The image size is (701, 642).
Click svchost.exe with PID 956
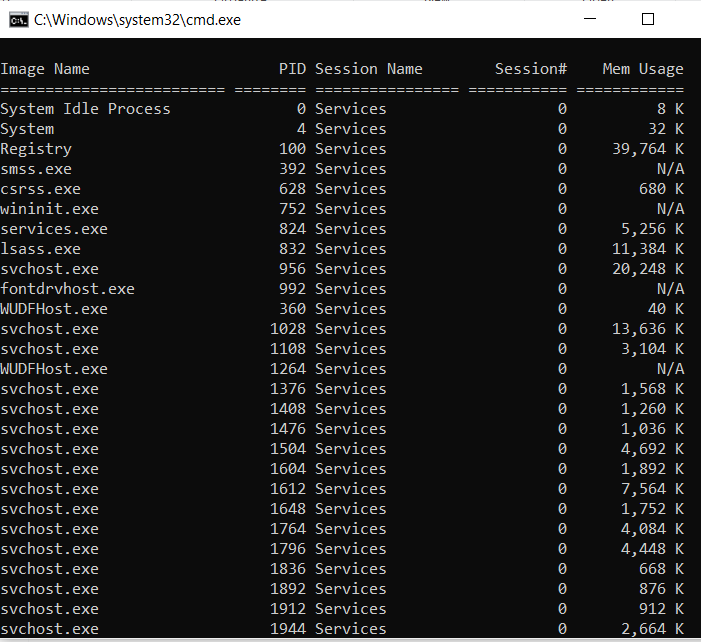pyautogui.click(x=50, y=269)
